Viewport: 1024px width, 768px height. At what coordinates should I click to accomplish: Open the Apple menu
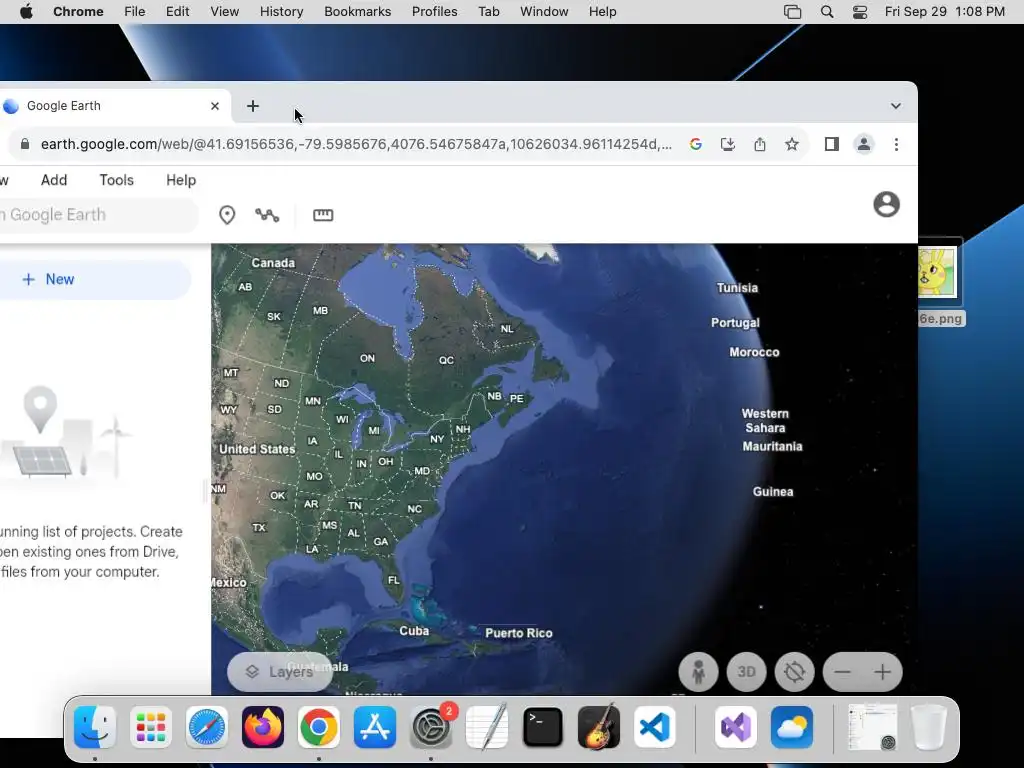(26, 12)
